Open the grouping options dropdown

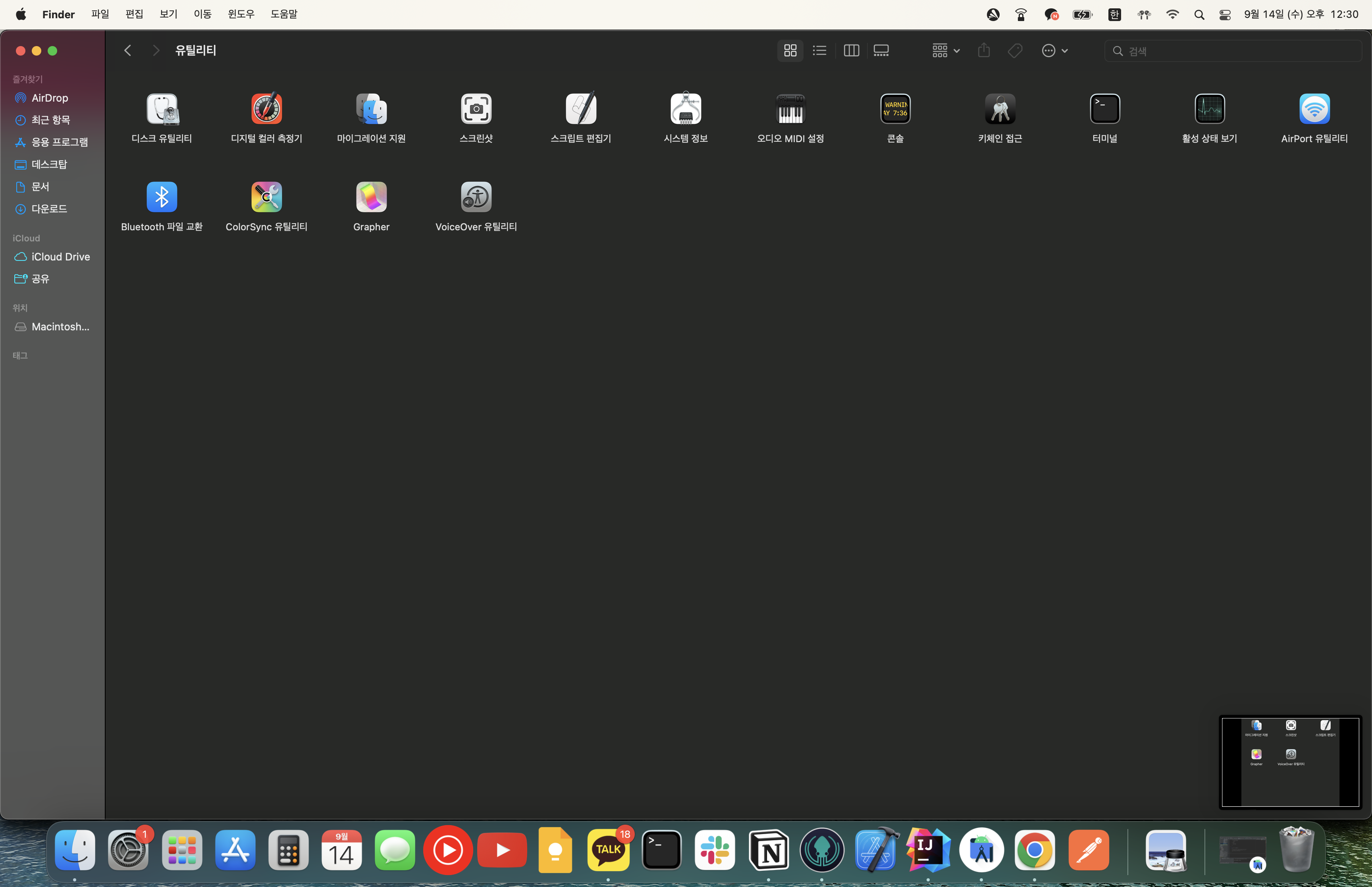(945, 51)
